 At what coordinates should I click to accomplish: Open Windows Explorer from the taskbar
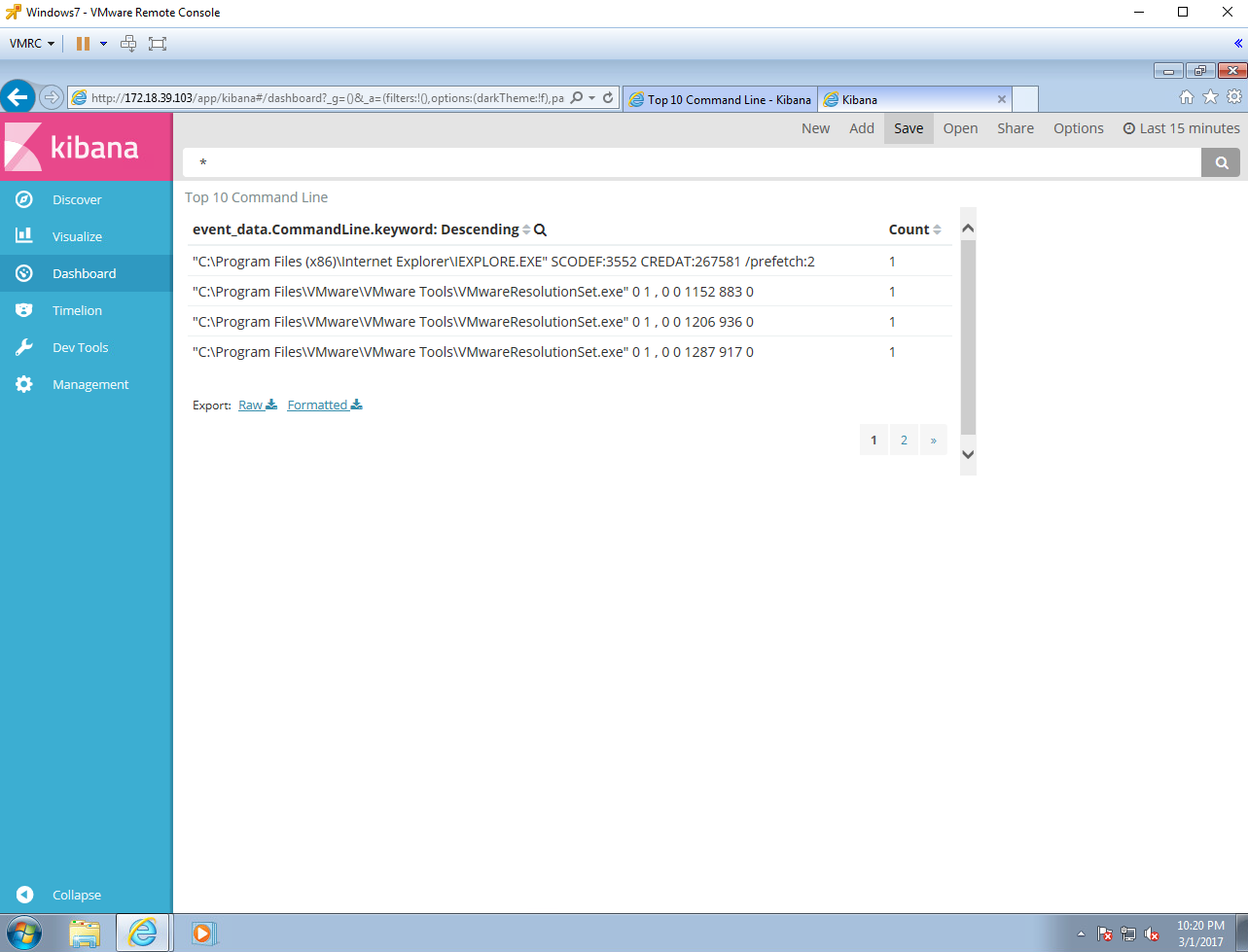coord(85,934)
